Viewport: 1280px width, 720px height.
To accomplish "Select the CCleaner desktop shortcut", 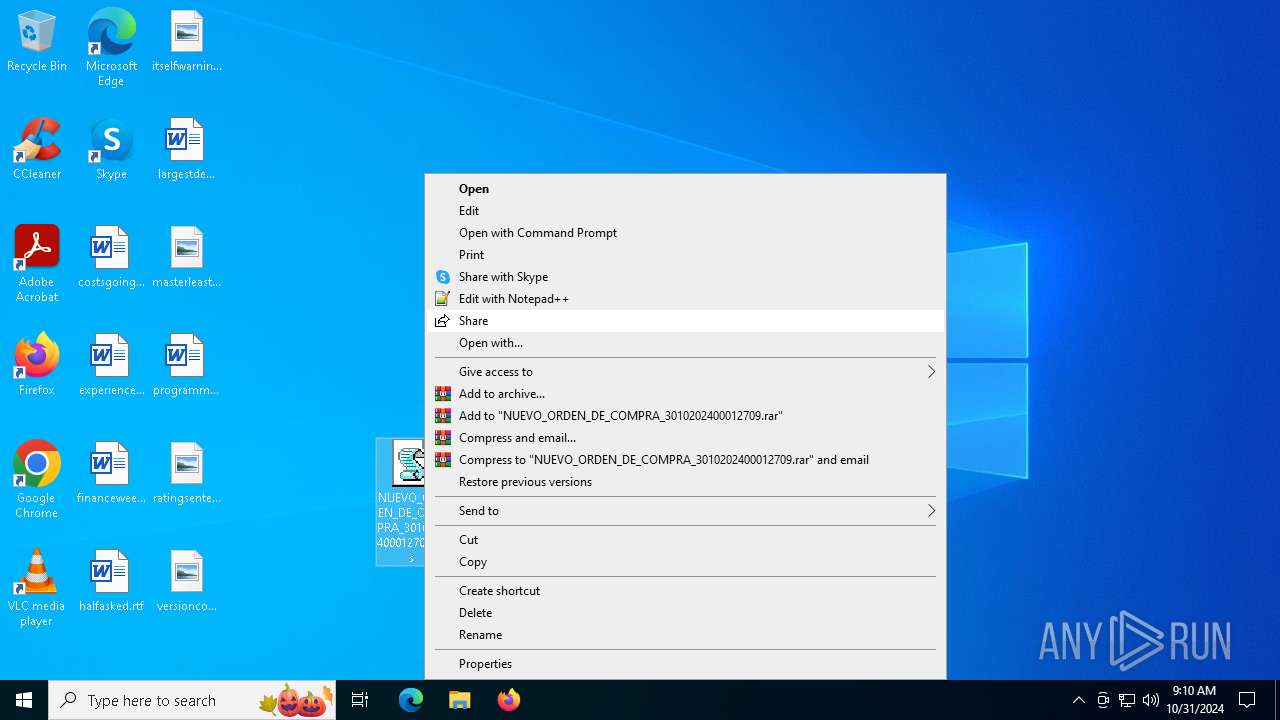I will 37,150.
